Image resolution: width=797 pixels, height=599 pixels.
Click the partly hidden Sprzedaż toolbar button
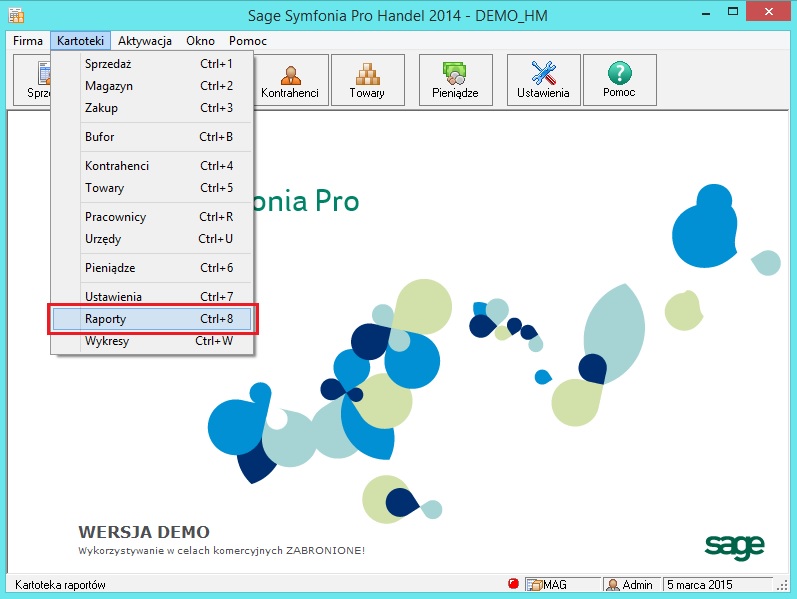point(33,80)
